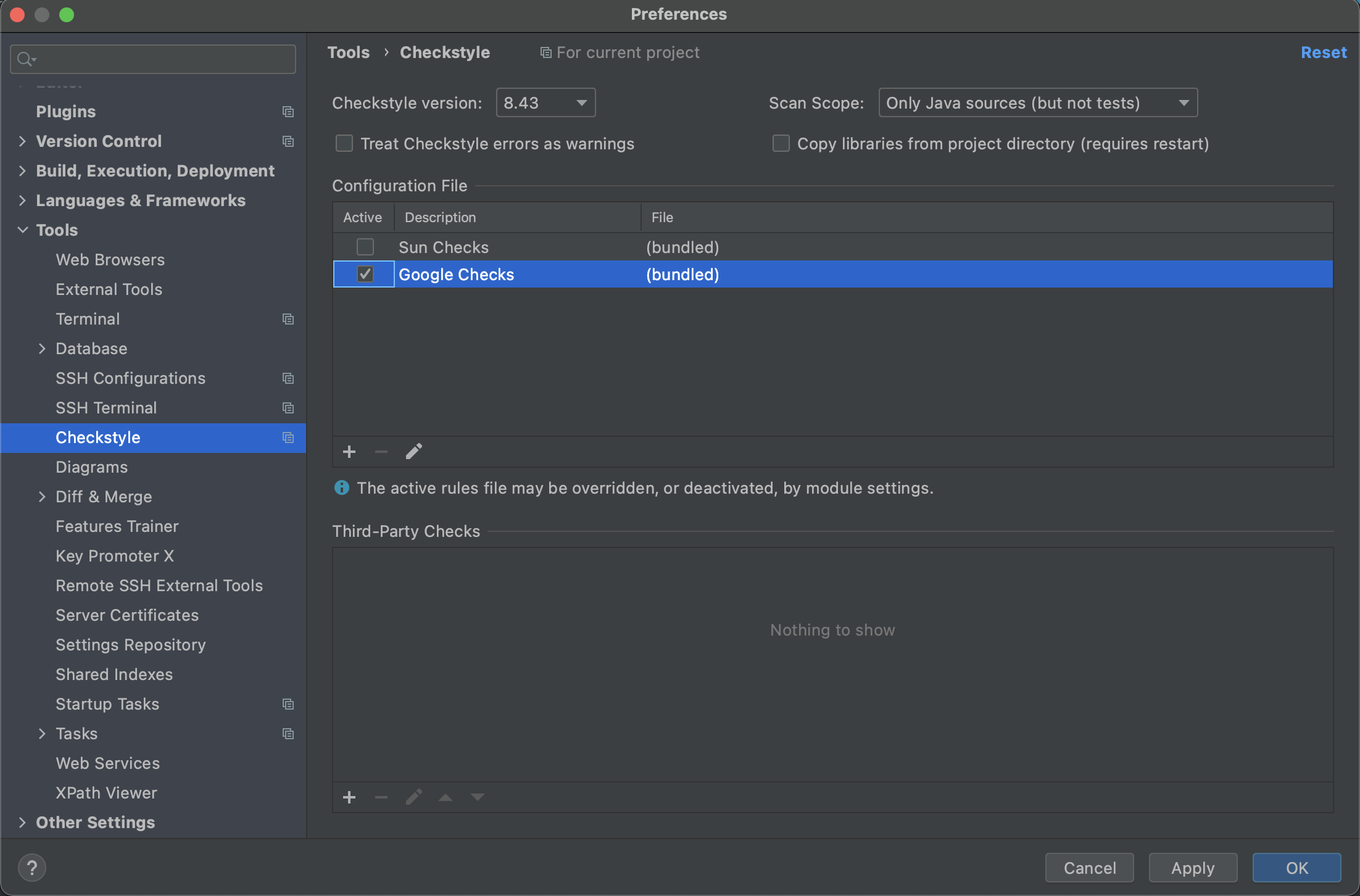Click the project-level icon next to Terminal
Screen dimensions: 1360x896
click(288, 319)
